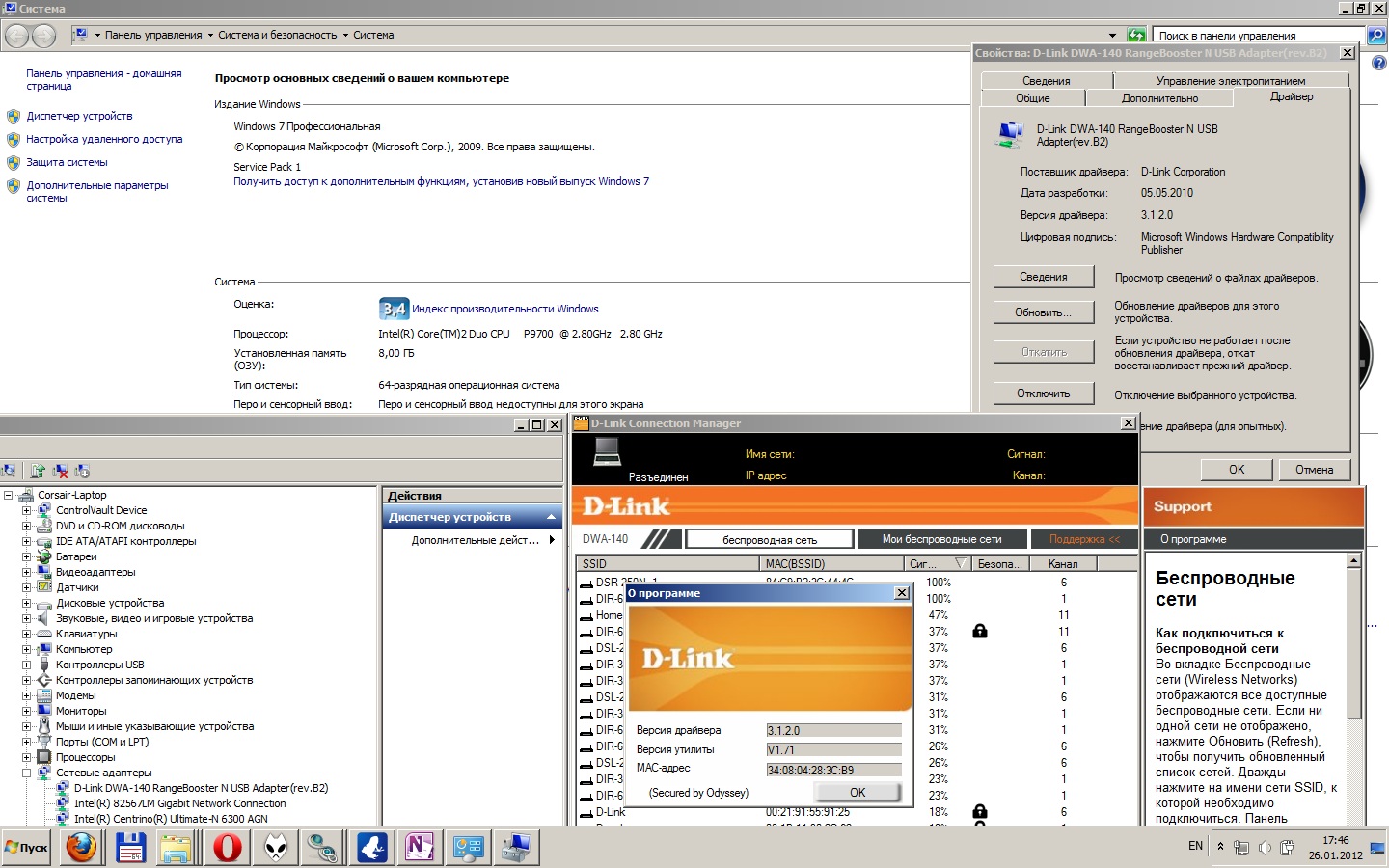Click the update driver toolbar icon
The height and width of the screenshot is (868, 1389).
[38, 471]
